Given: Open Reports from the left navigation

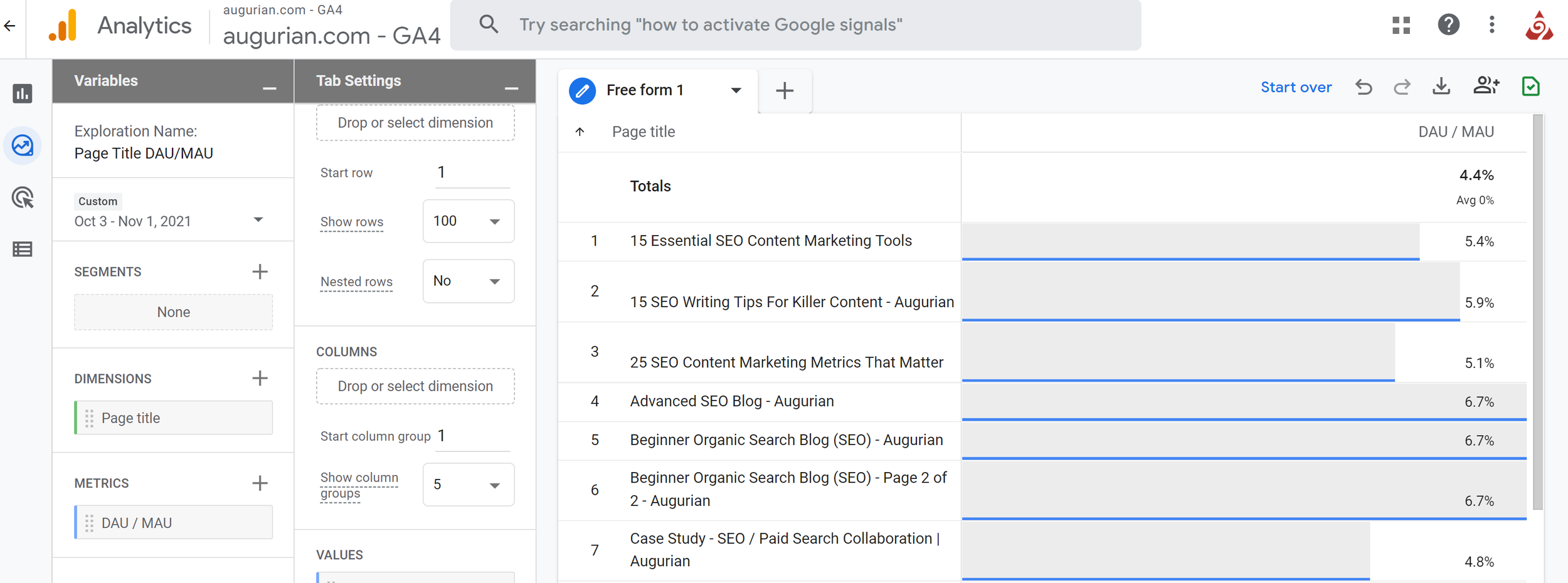Looking at the screenshot, I should click(x=23, y=93).
